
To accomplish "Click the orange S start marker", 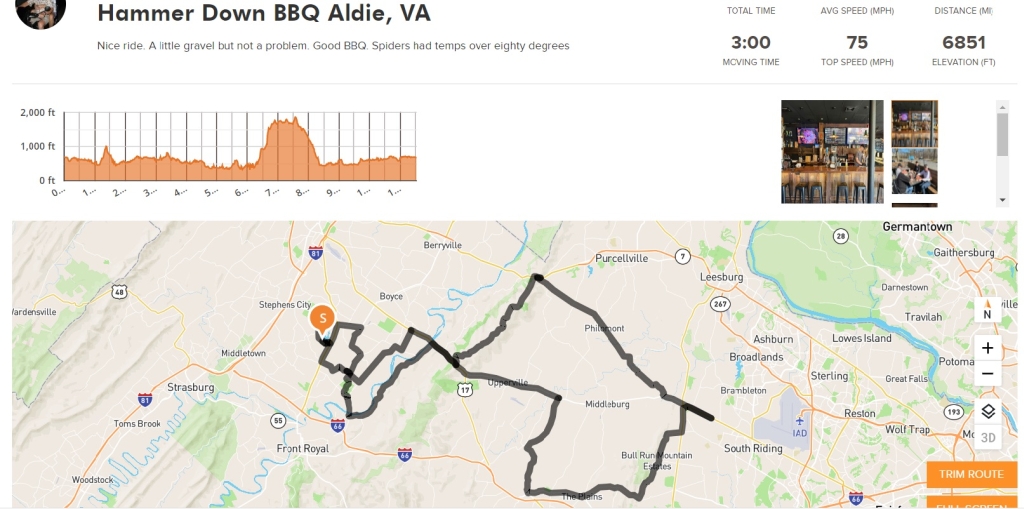I will [322, 318].
